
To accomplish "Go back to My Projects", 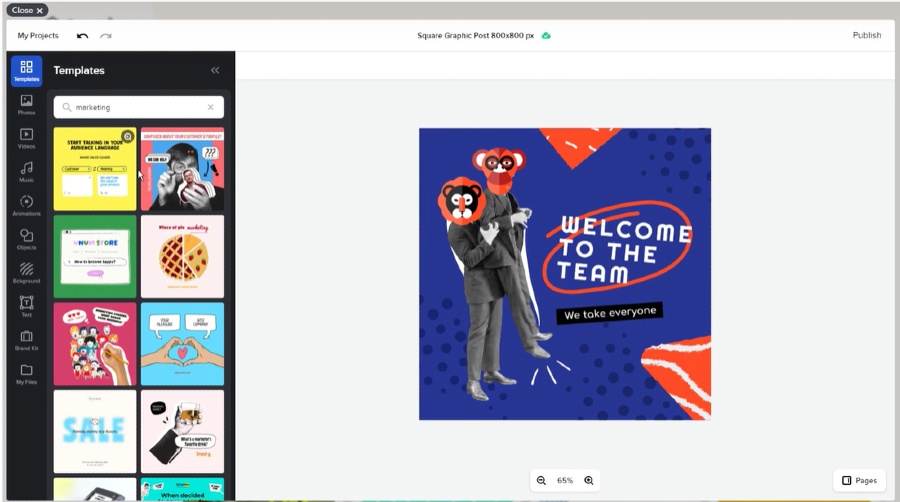I will point(38,36).
